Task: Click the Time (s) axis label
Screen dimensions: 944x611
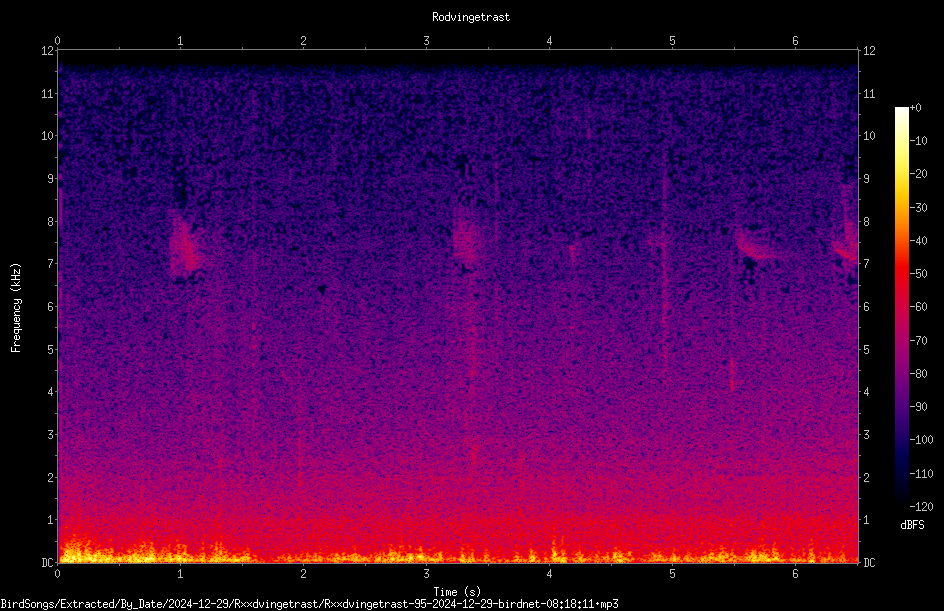Action: click(x=457, y=592)
